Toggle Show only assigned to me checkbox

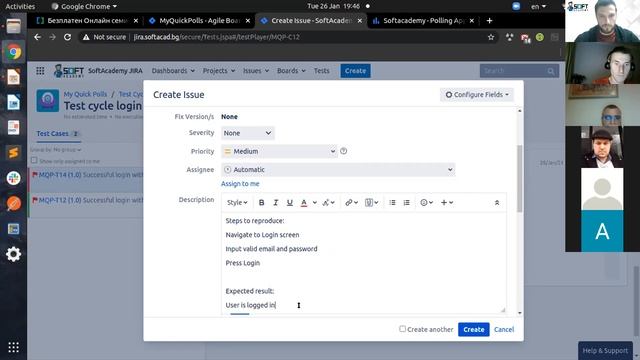(x=34, y=160)
